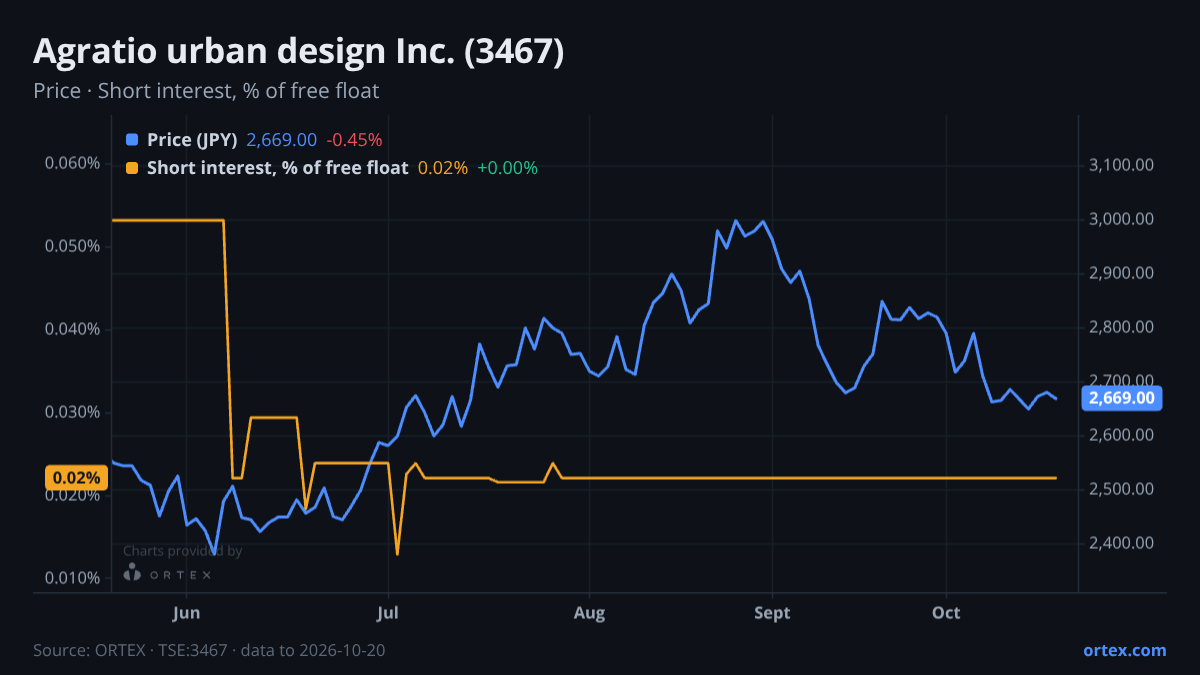1200x675 pixels.
Task: Click the 0.050% left axis label
Action: 72,246
